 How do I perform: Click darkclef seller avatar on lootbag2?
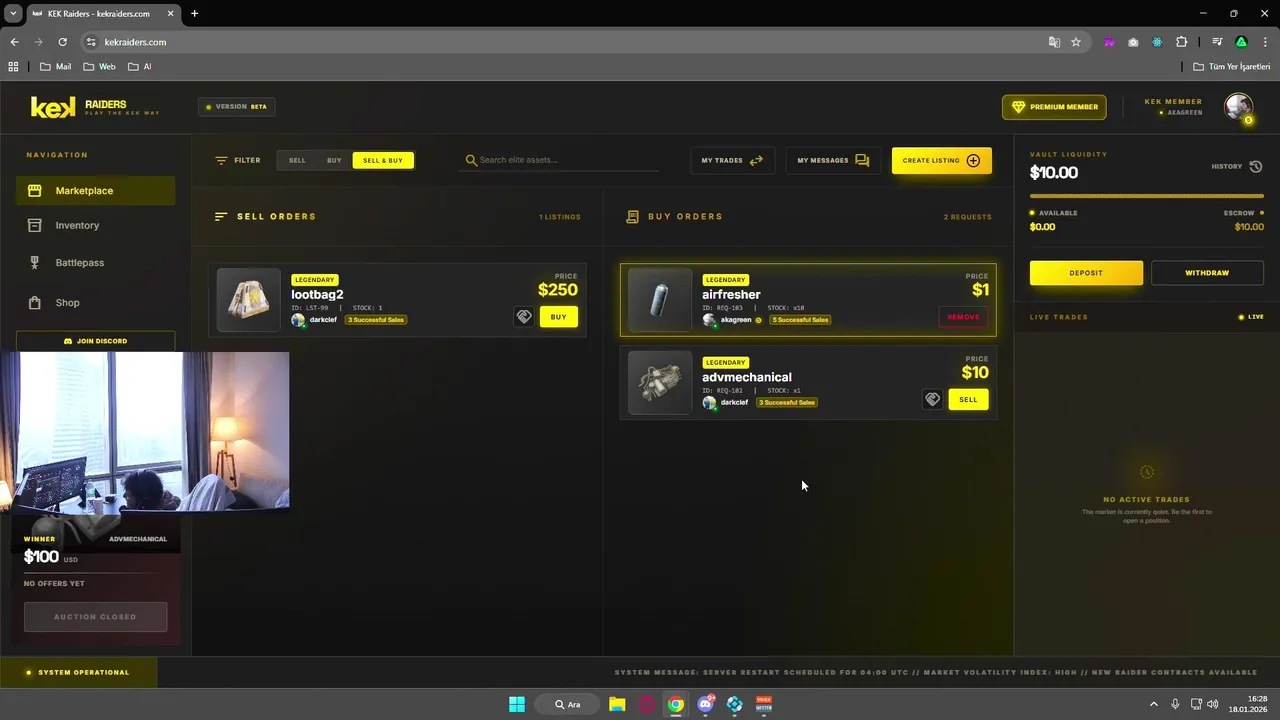(x=298, y=320)
